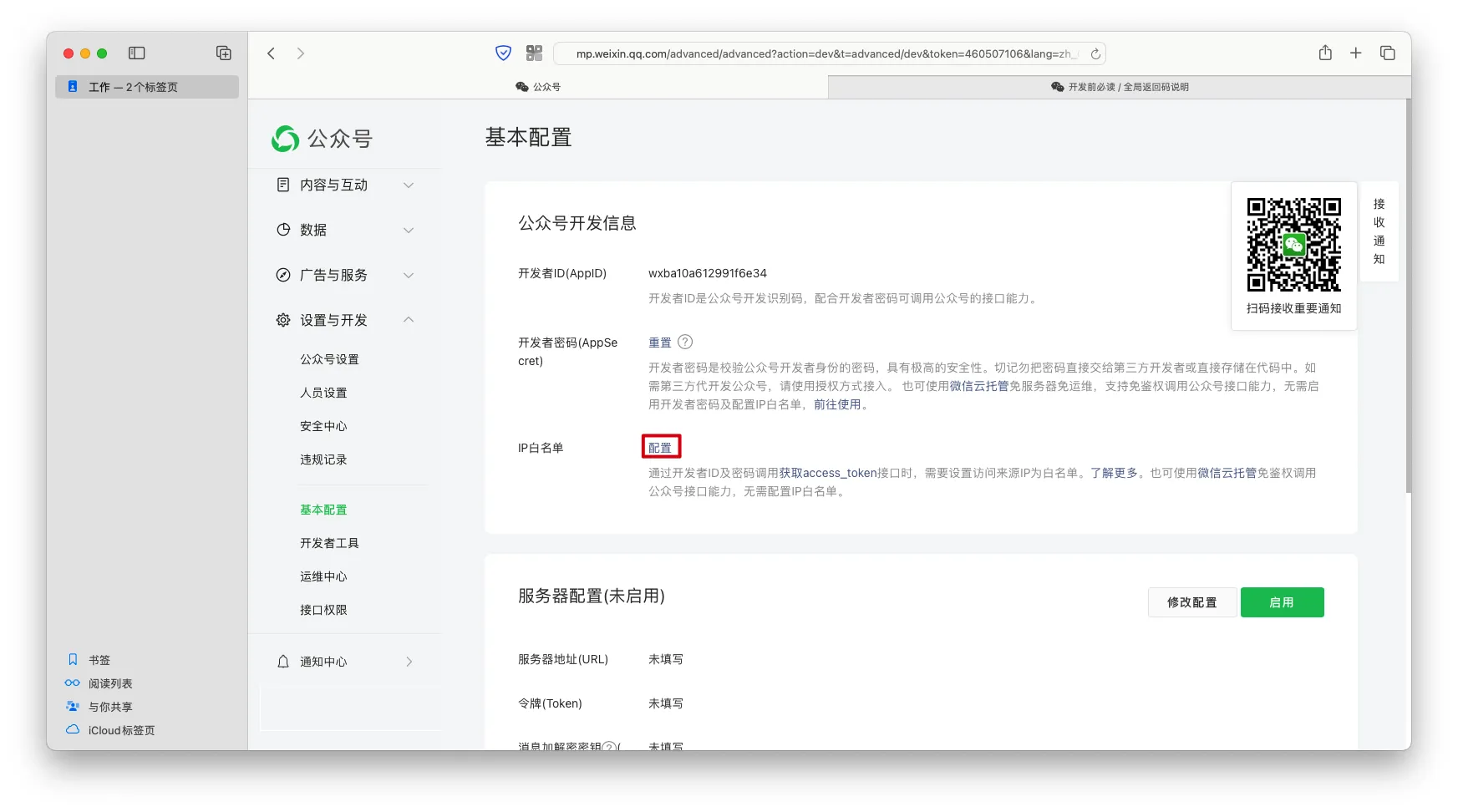
Task: Open the Share icon in Safari toolbar
Action: pos(1325,53)
